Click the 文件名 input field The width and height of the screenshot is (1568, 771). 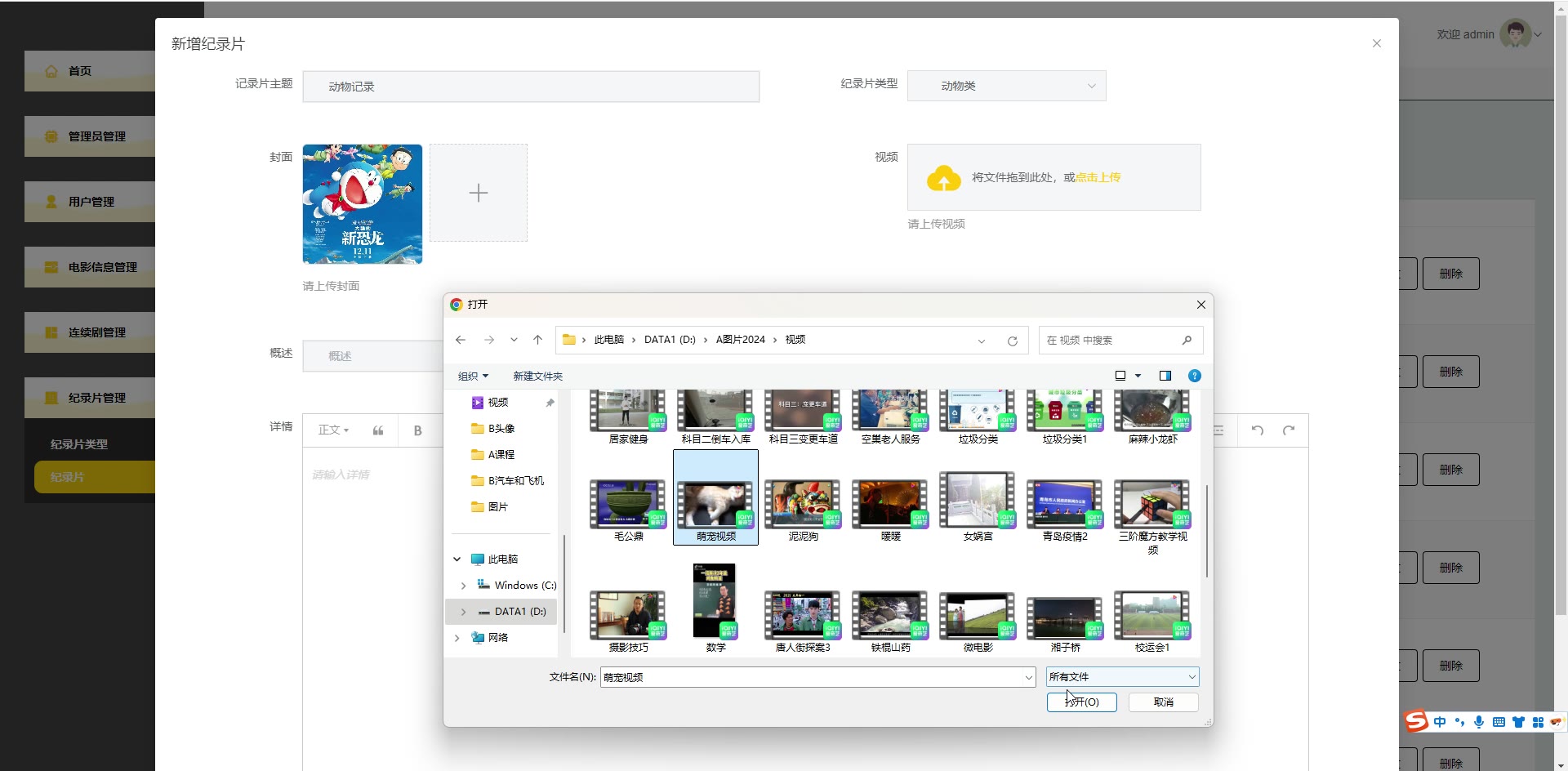813,677
